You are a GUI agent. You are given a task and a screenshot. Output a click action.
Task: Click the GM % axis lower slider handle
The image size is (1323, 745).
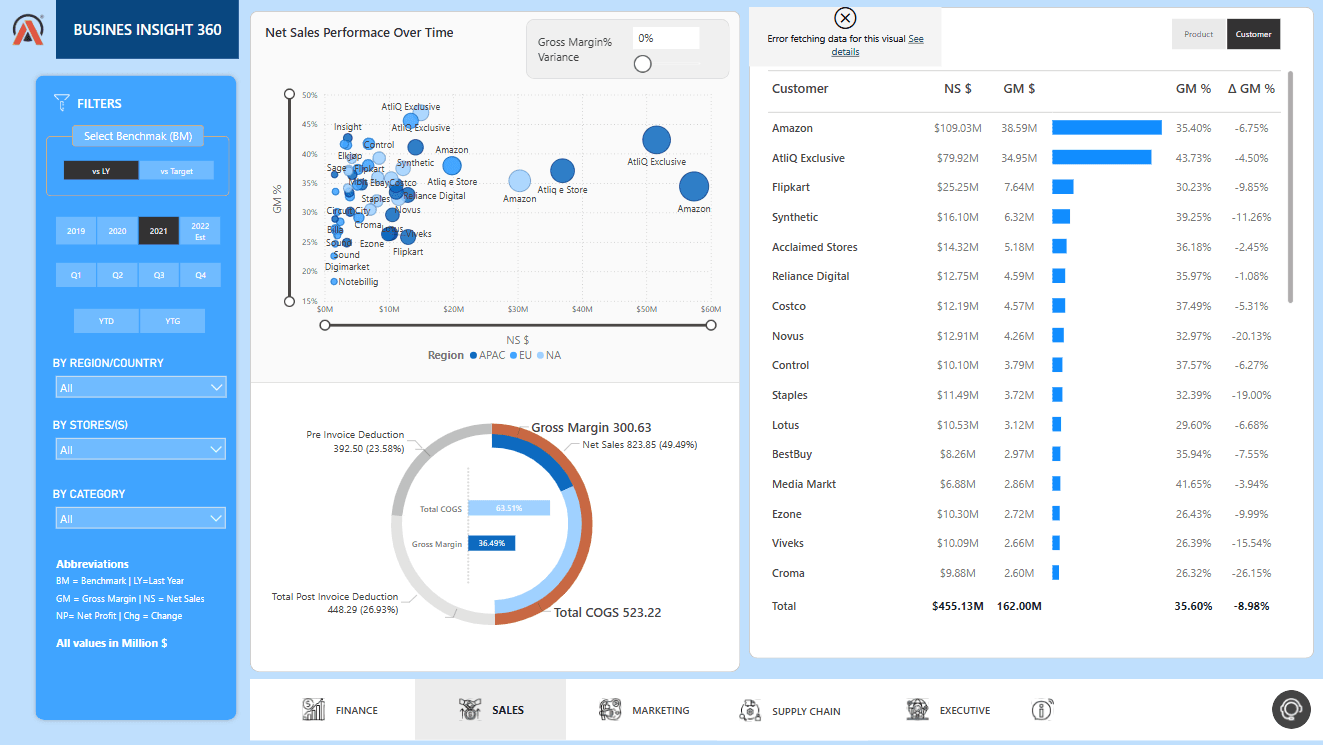point(290,301)
